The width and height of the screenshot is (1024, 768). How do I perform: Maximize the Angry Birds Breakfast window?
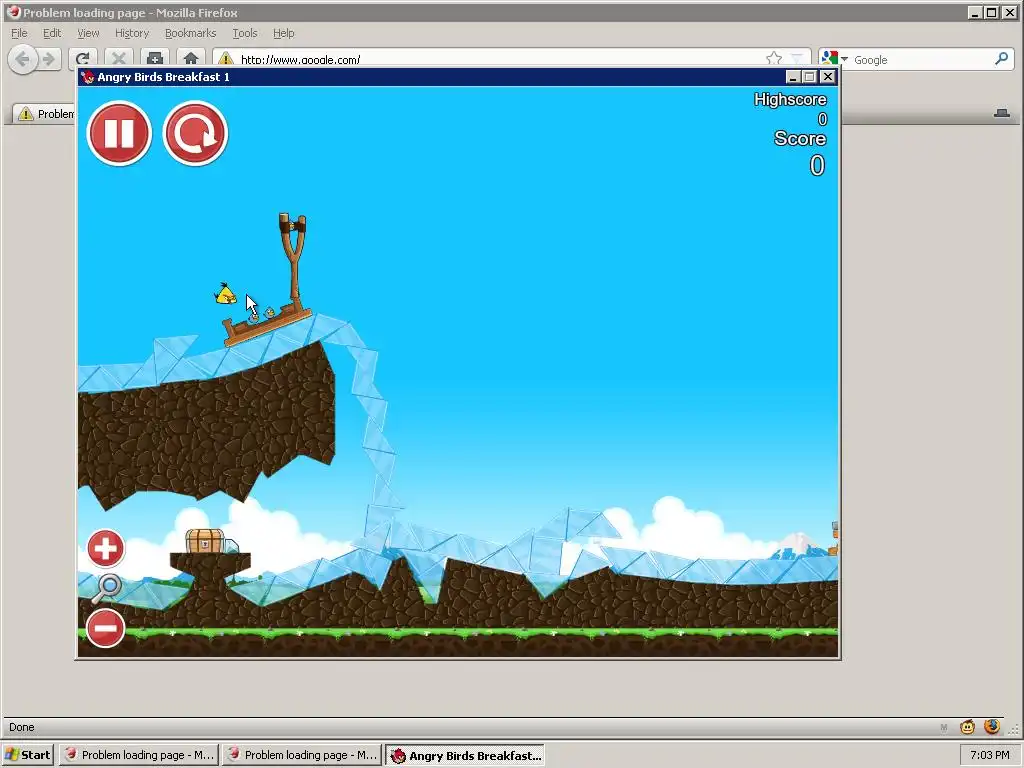[x=810, y=77]
